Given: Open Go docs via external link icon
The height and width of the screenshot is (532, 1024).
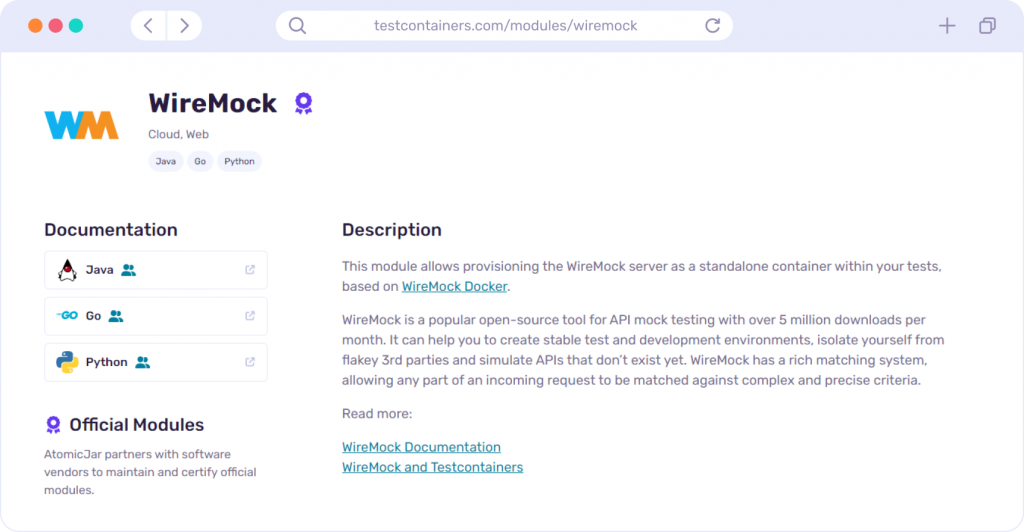Looking at the screenshot, I should click(x=250, y=316).
